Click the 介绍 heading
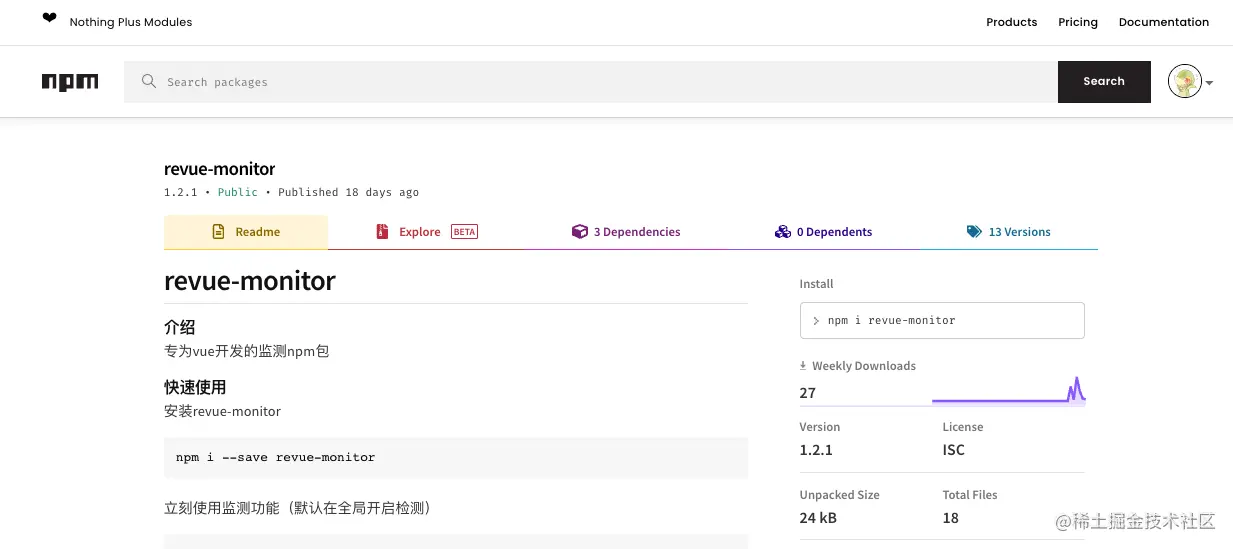The width and height of the screenshot is (1233, 549). pos(180,327)
